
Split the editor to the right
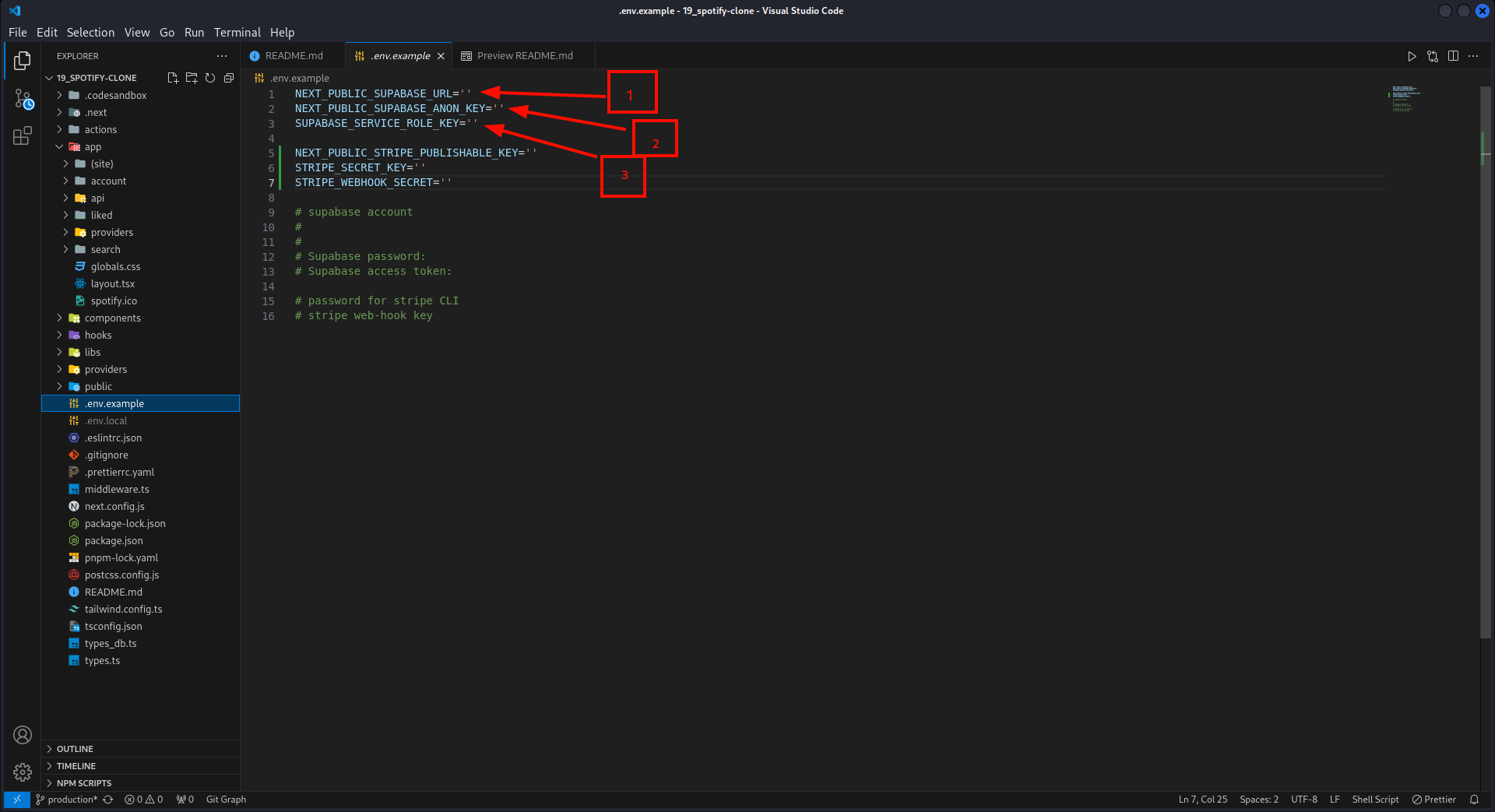click(x=1453, y=56)
